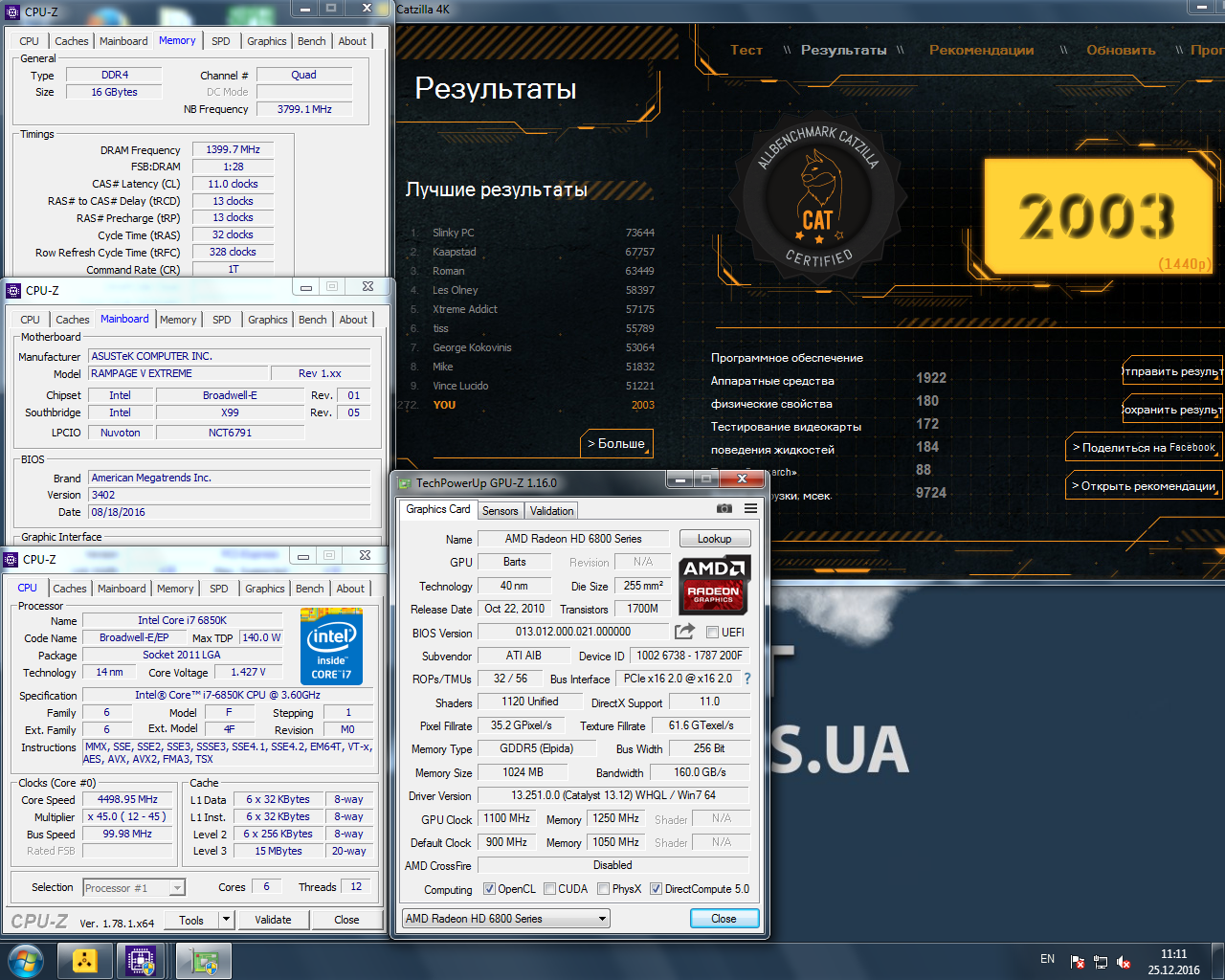1225x980 pixels.
Task: Open the Graphics tab in CPU-Z CPU window
Action: point(264,589)
